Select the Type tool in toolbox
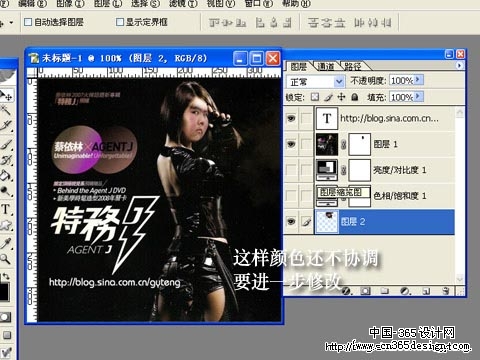 (x=6, y=209)
